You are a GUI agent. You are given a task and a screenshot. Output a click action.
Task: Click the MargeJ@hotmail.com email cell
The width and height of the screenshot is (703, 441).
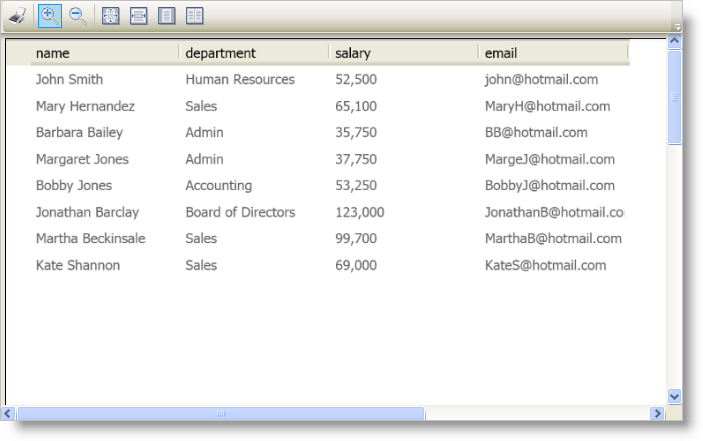[550, 159]
